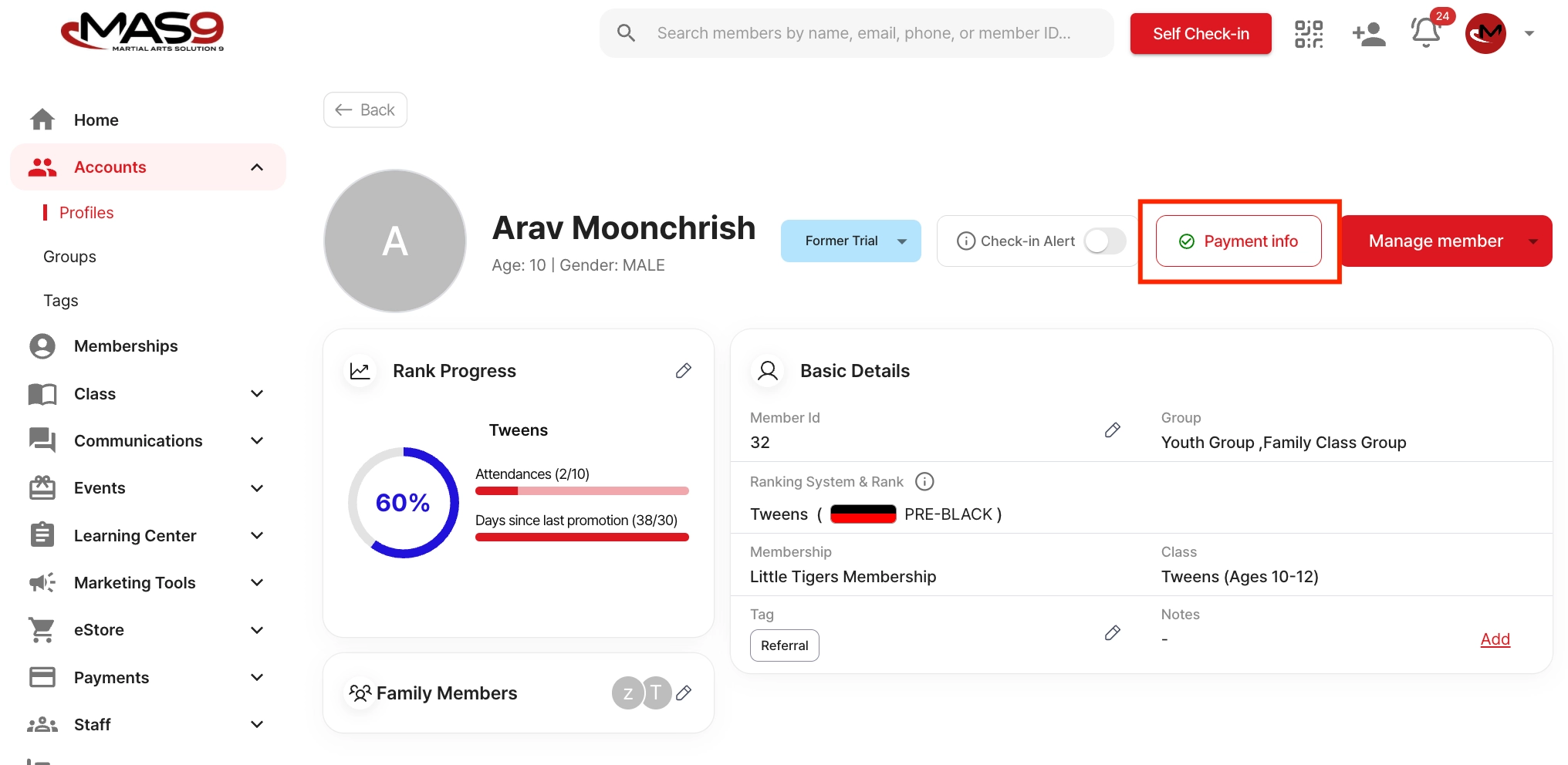The width and height of the screenshot is (1568, 765).
Task: Edit Rank Progress with pencil icon
Action: pyautogui.click(x=683, y=371)
